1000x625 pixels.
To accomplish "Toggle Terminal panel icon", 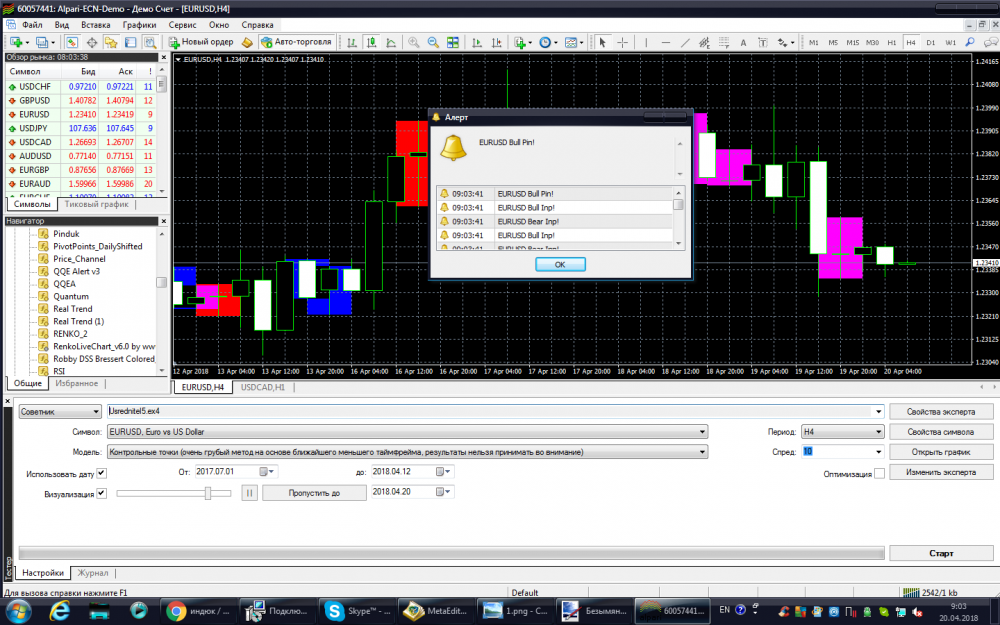I will coord(131,42).
